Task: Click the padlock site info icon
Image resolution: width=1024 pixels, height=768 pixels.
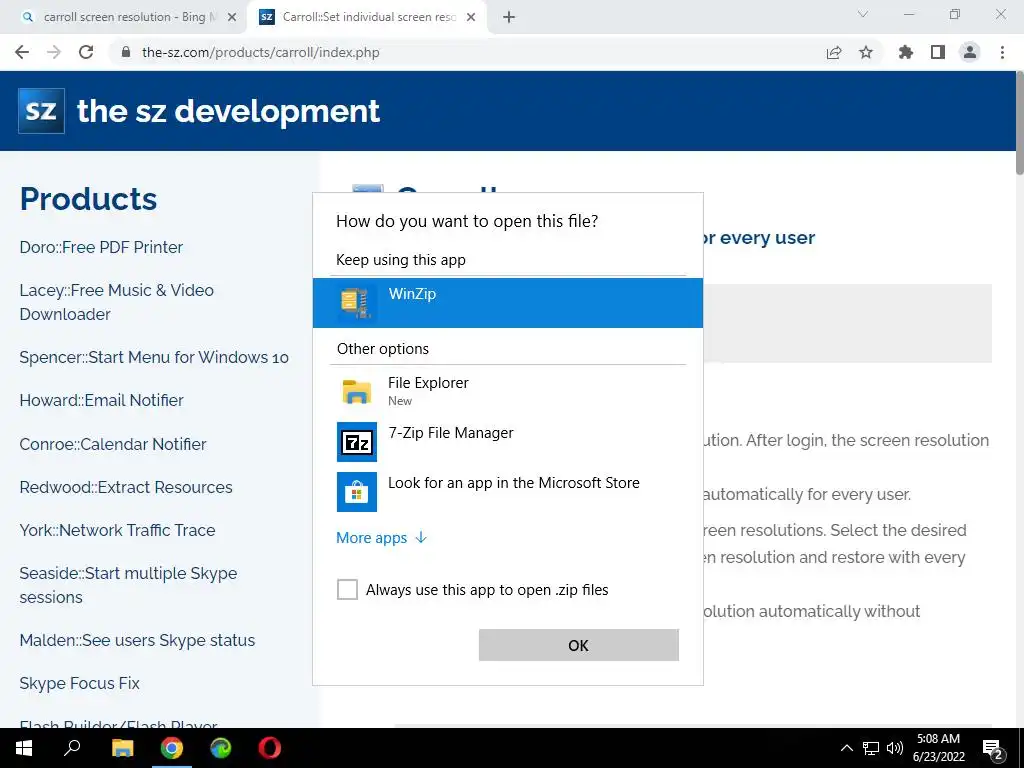Action: point(126,52)
